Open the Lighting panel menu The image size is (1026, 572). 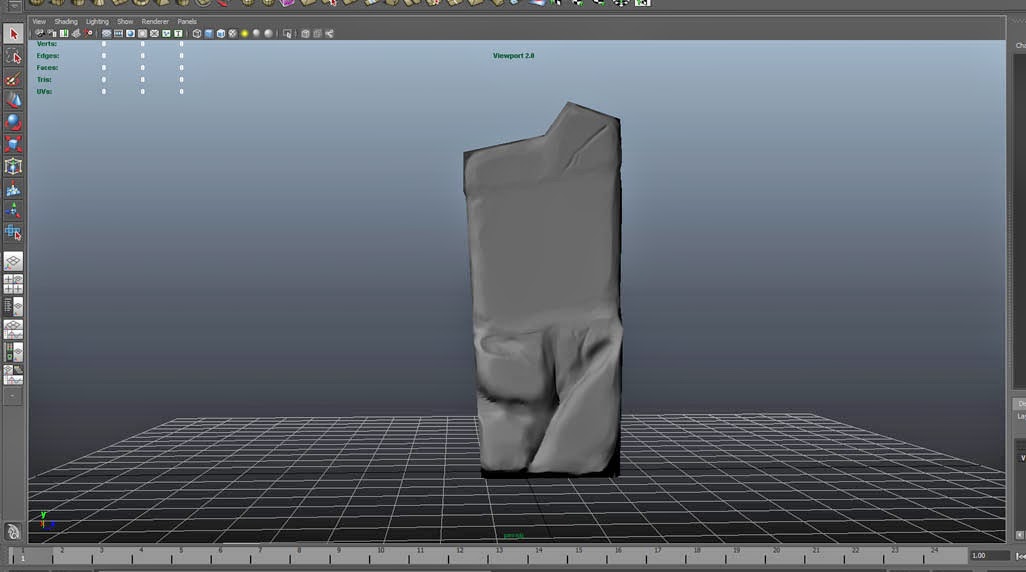pyautogui.click(x=97, y=22)
